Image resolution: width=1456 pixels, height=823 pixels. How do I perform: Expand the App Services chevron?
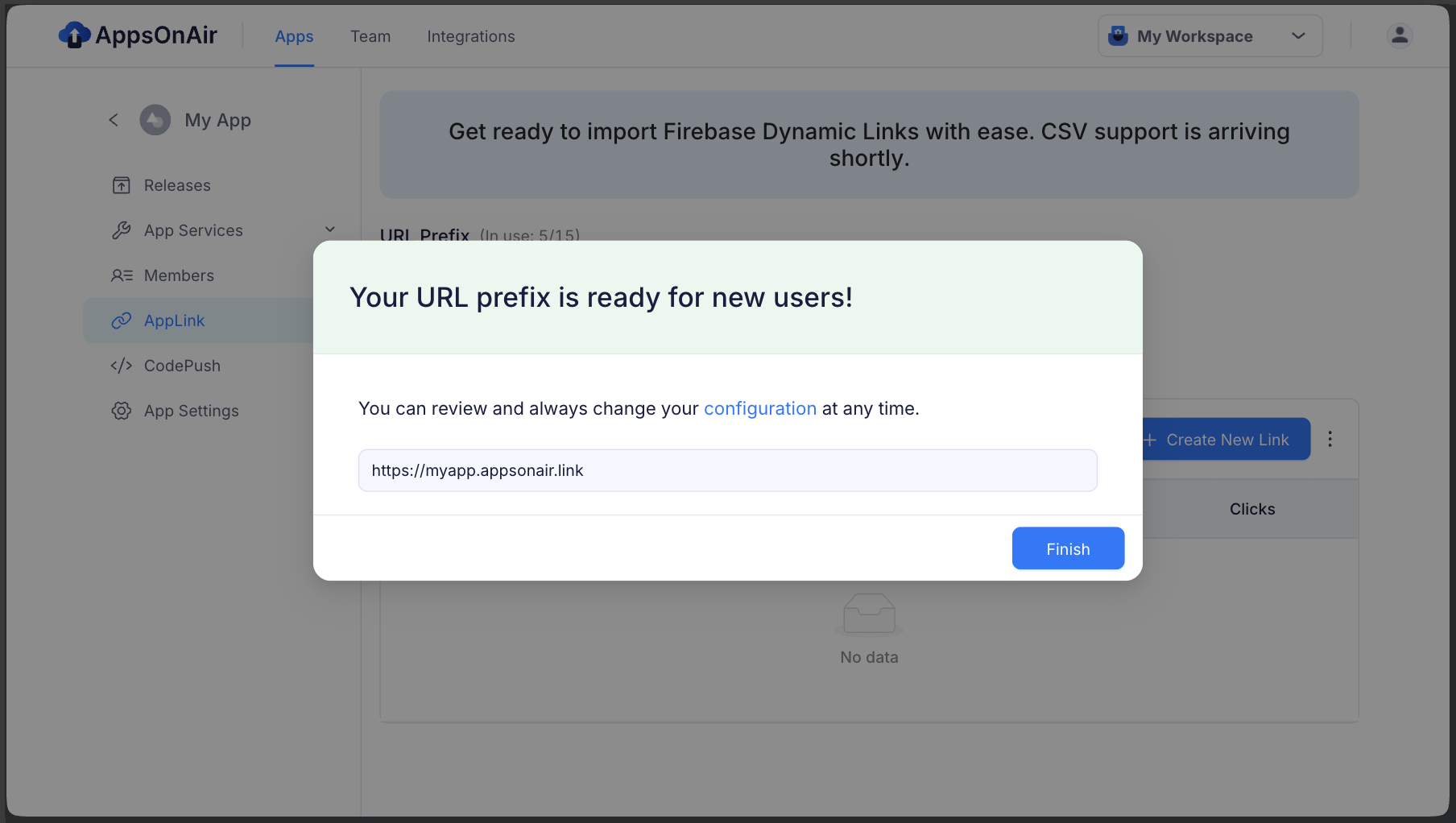pyautogui.click(x=330, y=230)
